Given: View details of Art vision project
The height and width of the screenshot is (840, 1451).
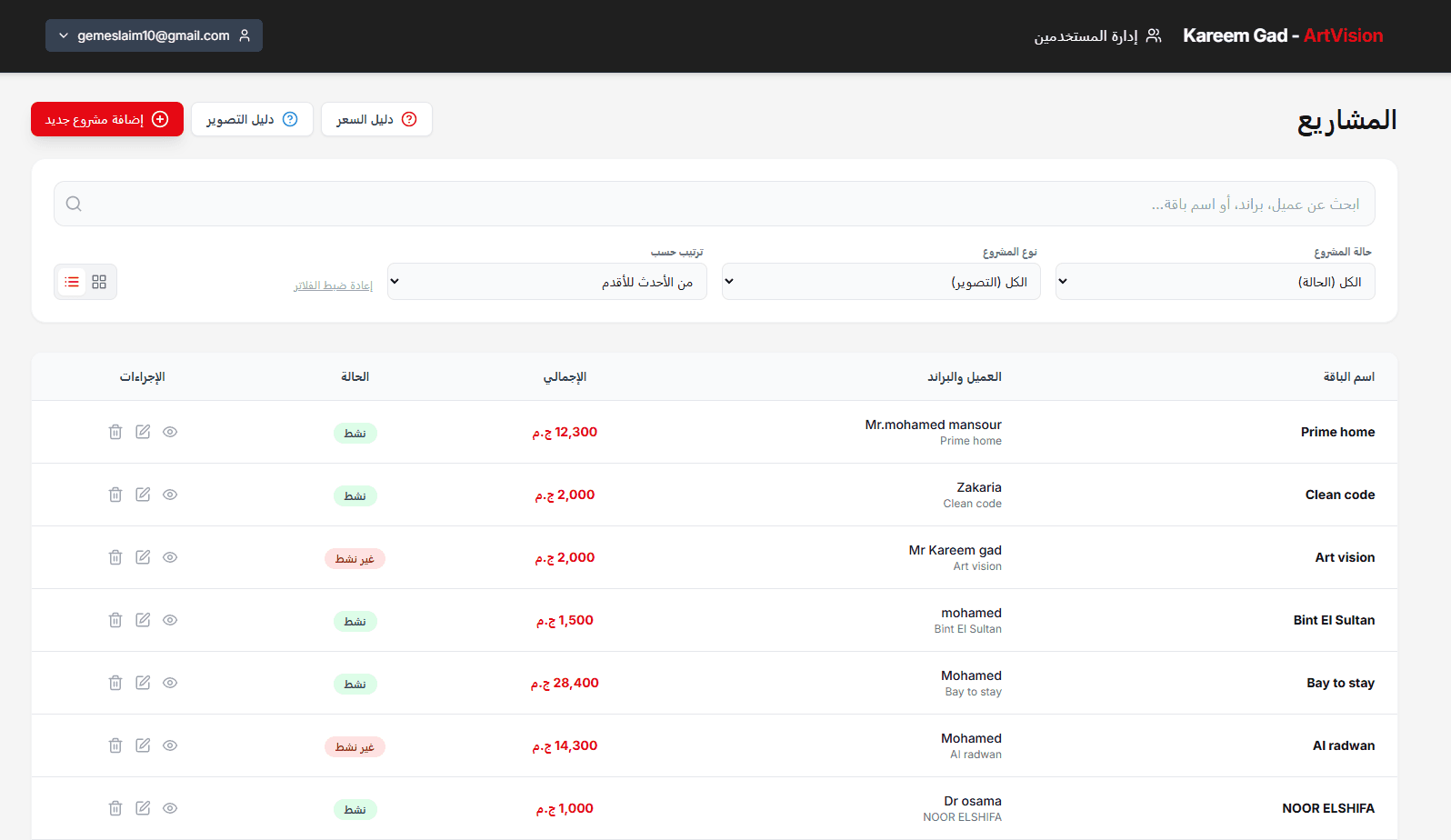Looking at the screenshot, I should coord(170,557).
